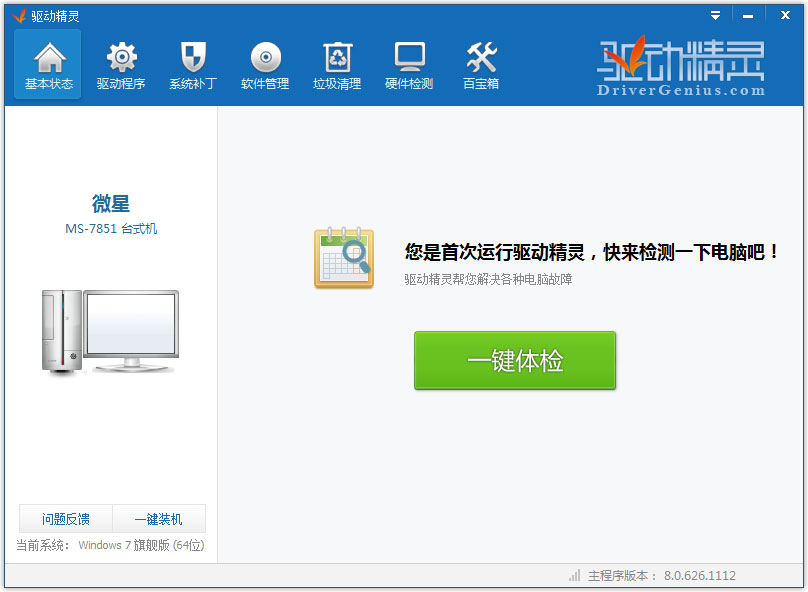This screenshot has width=808, height=592.
Task: Click the Windows 7 旗舰版 (64位) system text
Action: coord(141,545)
